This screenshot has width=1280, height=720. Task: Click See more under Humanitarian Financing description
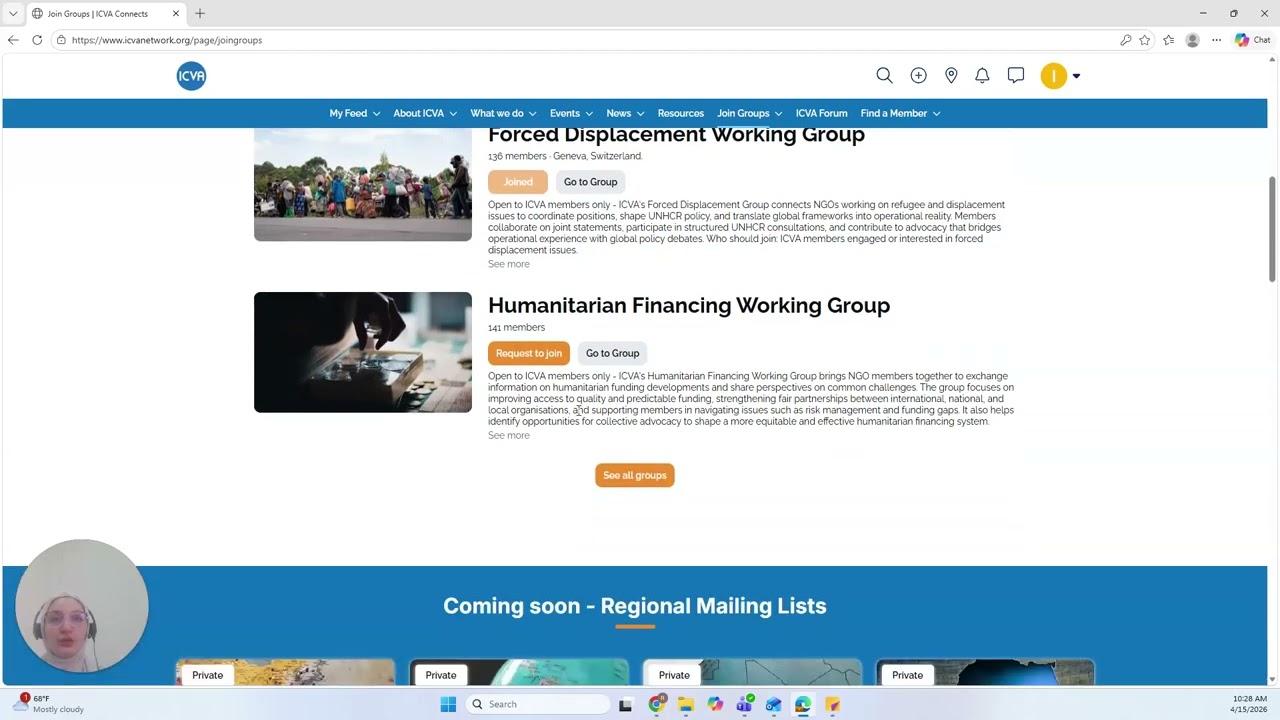tap(509, 435)
